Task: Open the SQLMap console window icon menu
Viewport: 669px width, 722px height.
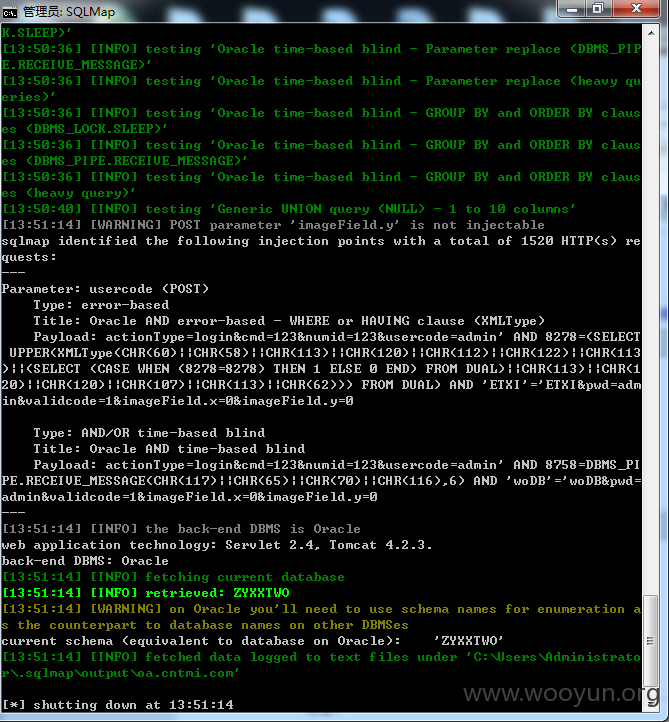Action: tap(9, 12)
